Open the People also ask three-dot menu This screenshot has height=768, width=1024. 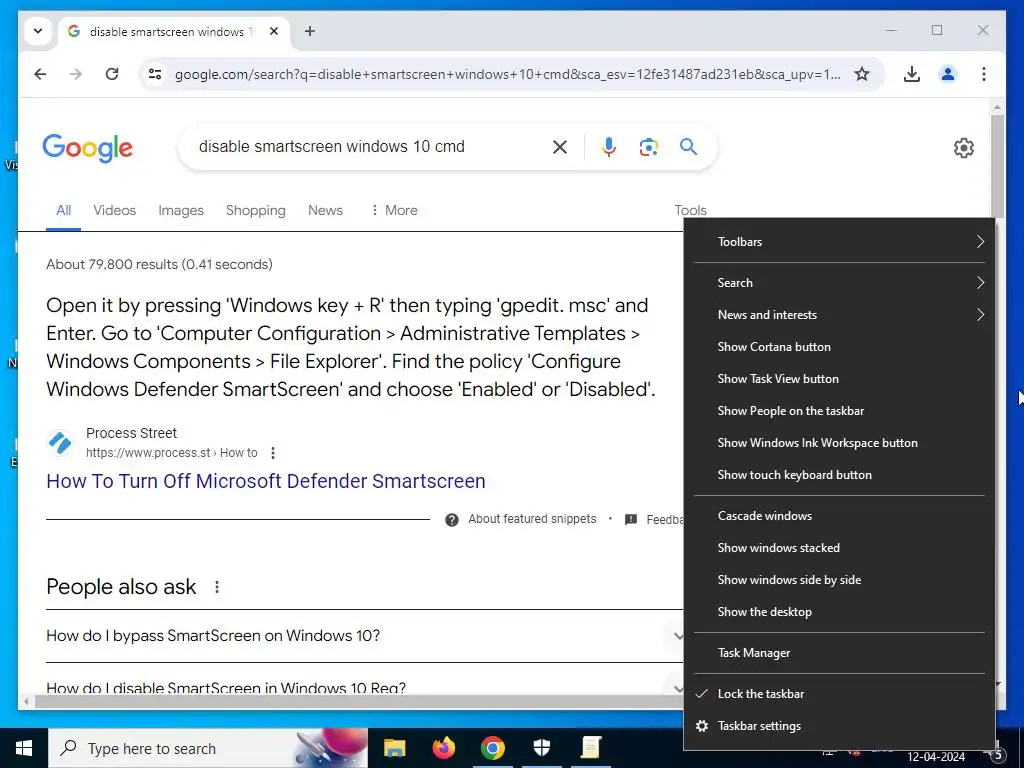[217, 587]
